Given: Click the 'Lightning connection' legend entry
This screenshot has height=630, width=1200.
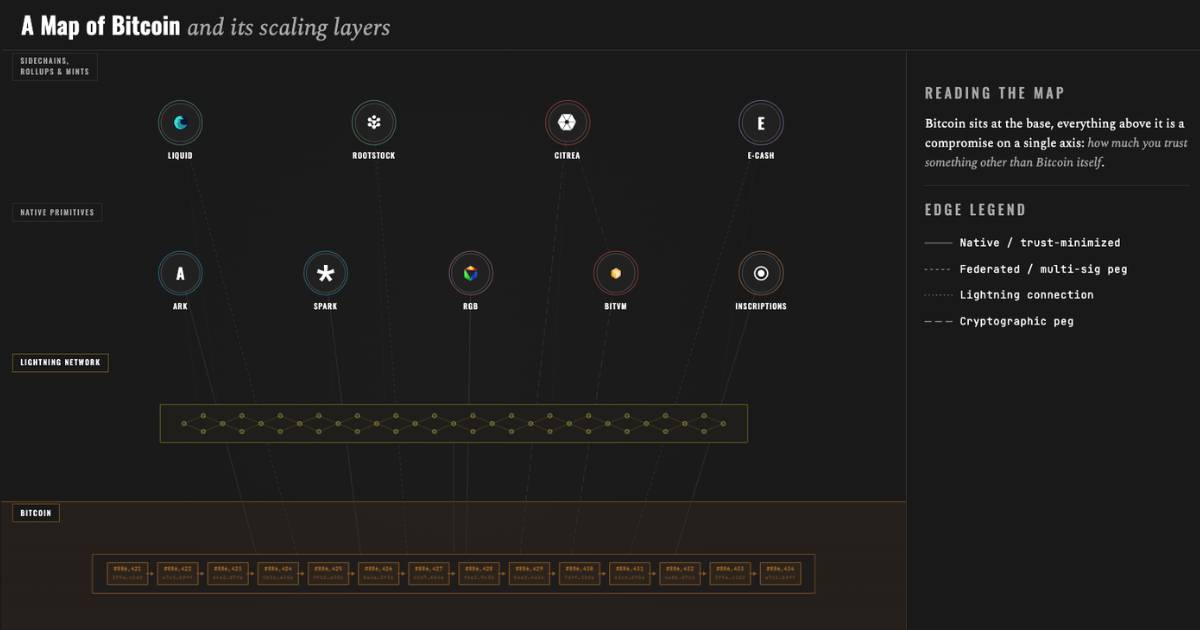Looking at the screenshot, I should click(x=1009, y=295).
